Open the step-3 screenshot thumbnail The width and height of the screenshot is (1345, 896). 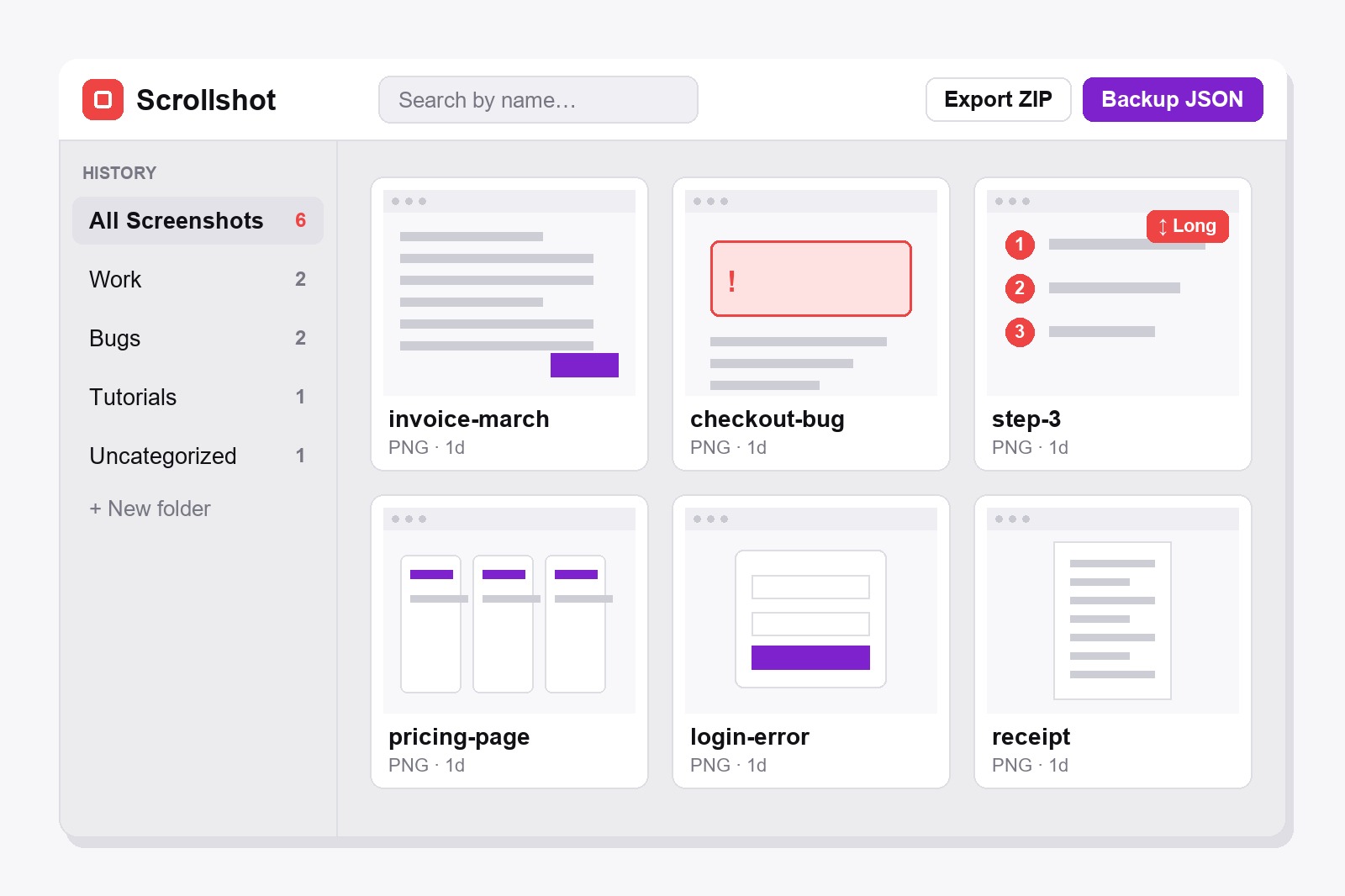1113,293
